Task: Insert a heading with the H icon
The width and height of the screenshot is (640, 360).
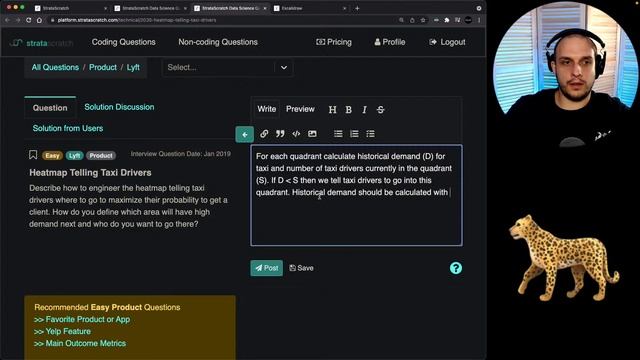Action: click(333, 109)
